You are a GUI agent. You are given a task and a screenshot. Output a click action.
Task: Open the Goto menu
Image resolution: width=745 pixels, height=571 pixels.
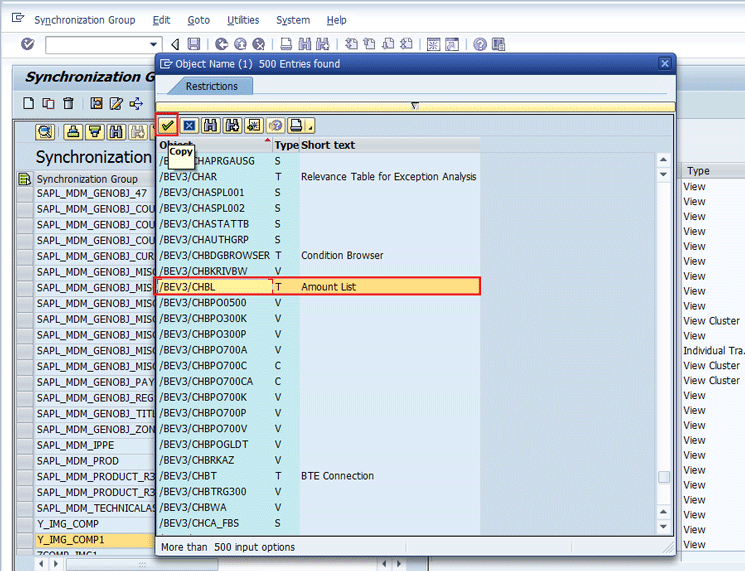click(x=198, y=20)
